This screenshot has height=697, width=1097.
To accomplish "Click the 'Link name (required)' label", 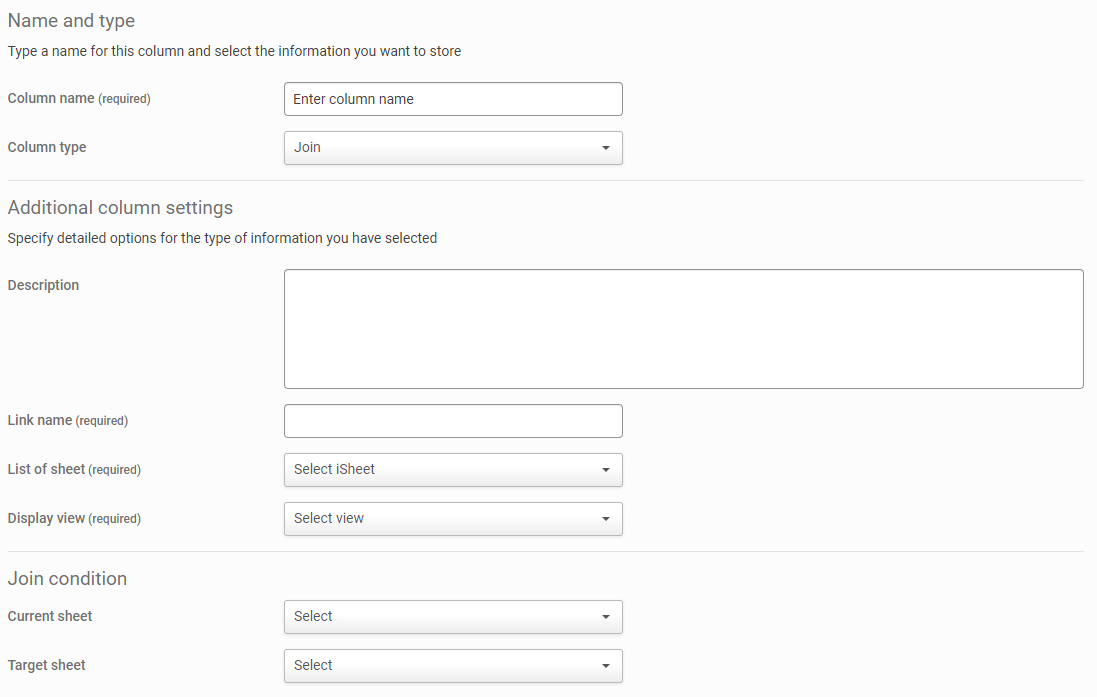I will click(x=68, y=421).
